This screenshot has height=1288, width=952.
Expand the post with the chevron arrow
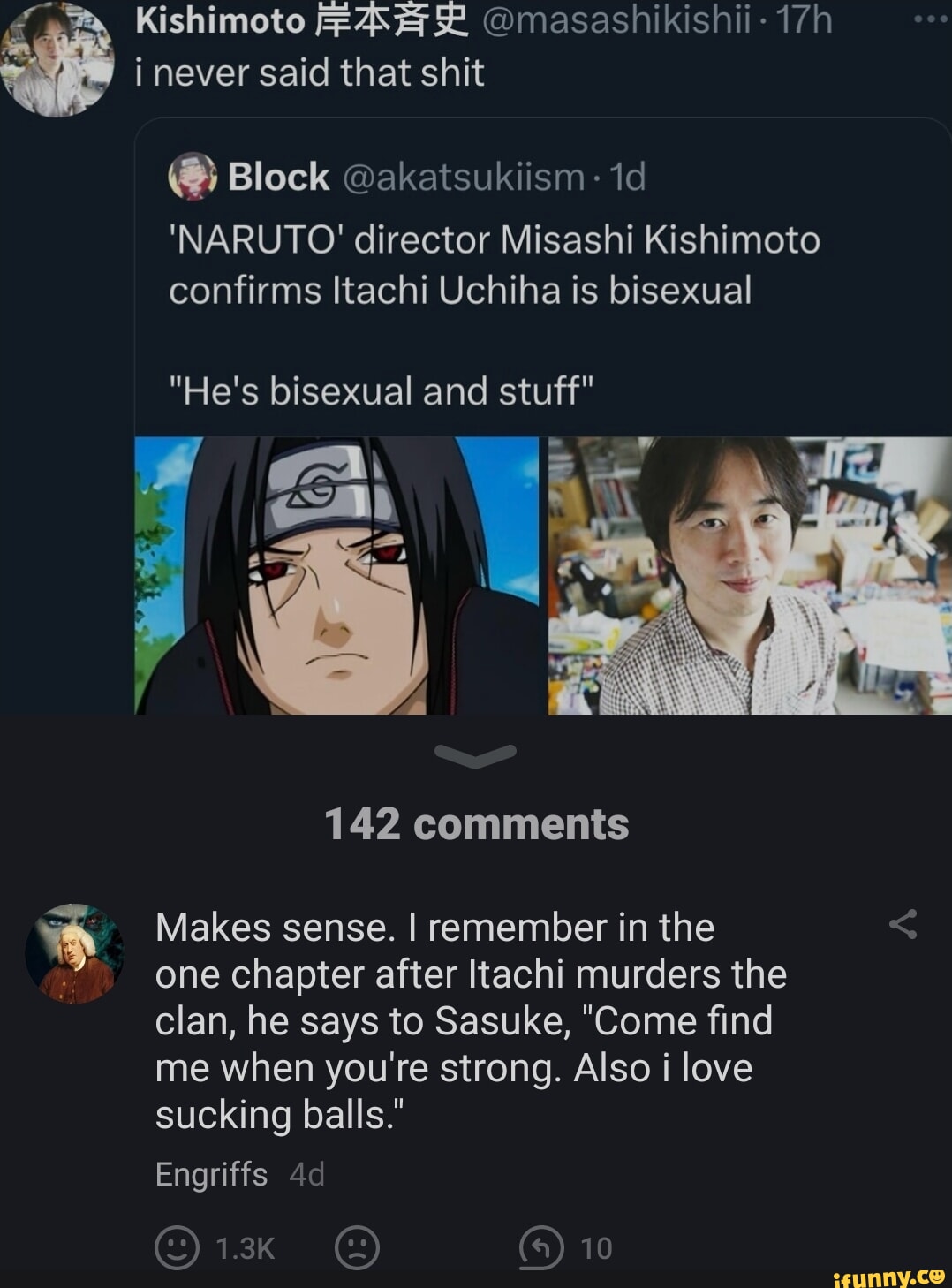tap(476, 756)
